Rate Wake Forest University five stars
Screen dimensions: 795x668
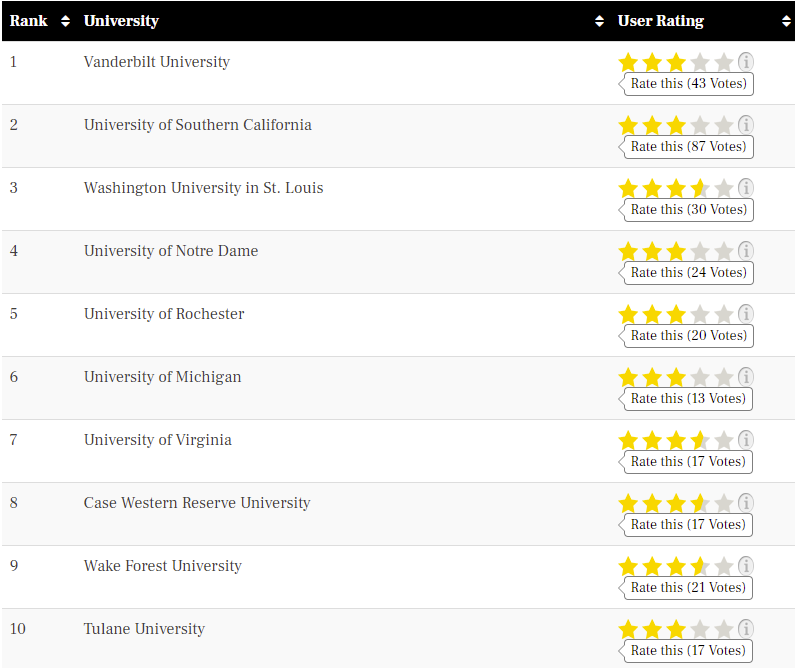click(724, 566)
